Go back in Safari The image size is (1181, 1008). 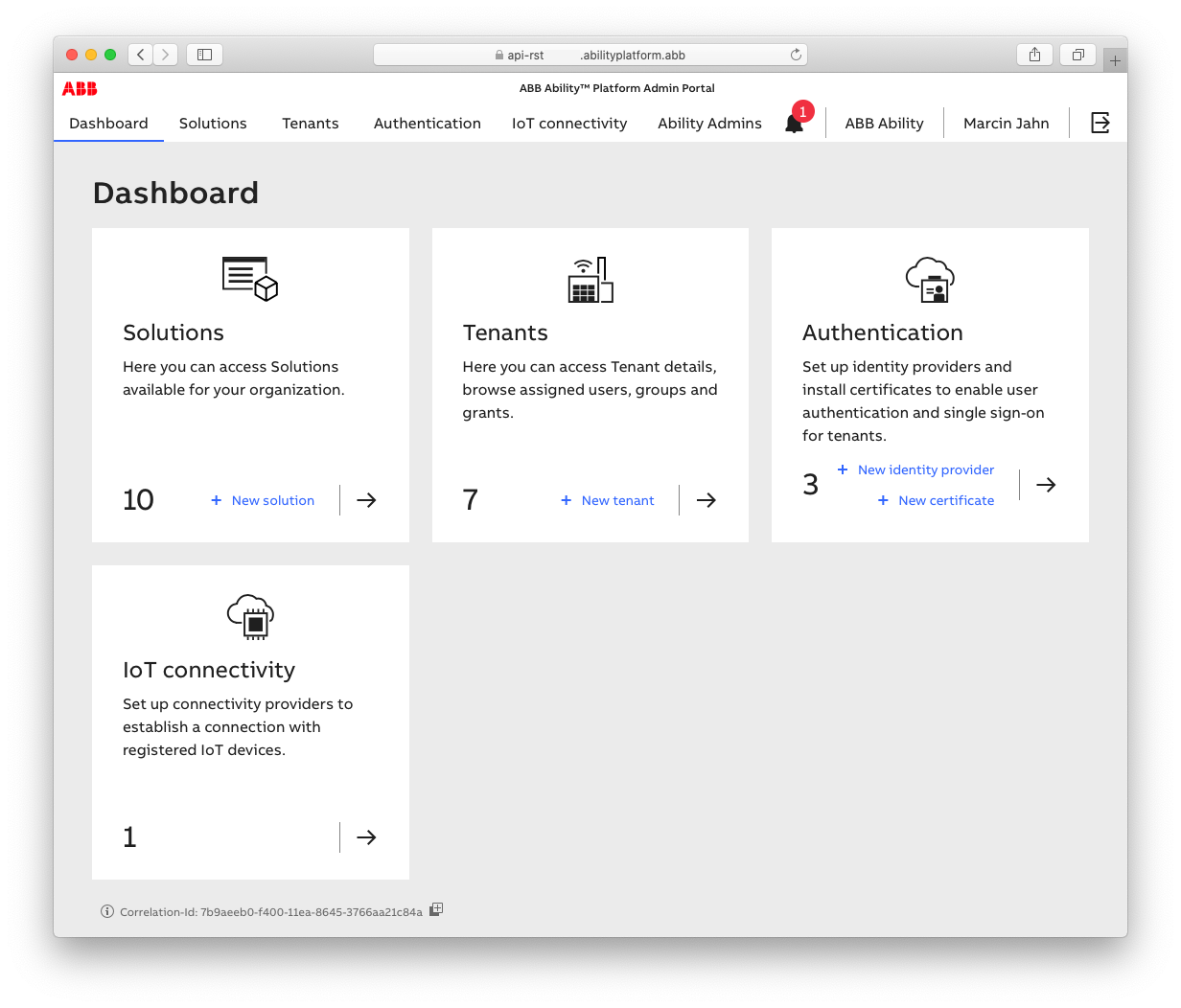[x=141, y=55]
